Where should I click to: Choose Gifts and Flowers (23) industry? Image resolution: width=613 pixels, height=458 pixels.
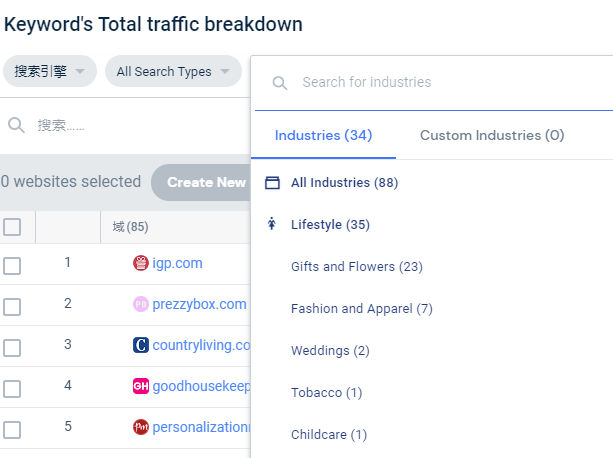[357, 266]
